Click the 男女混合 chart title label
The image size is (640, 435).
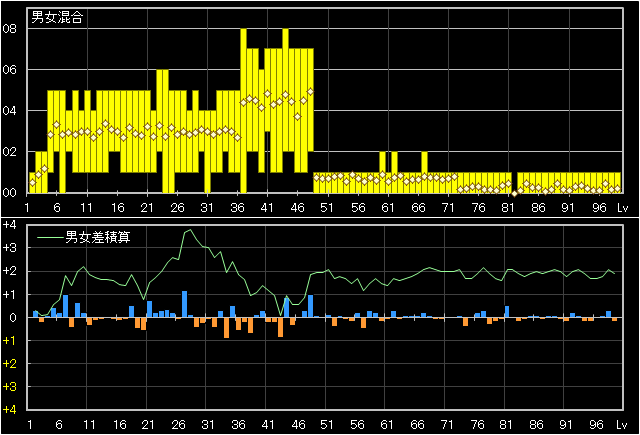coord(57,17)
